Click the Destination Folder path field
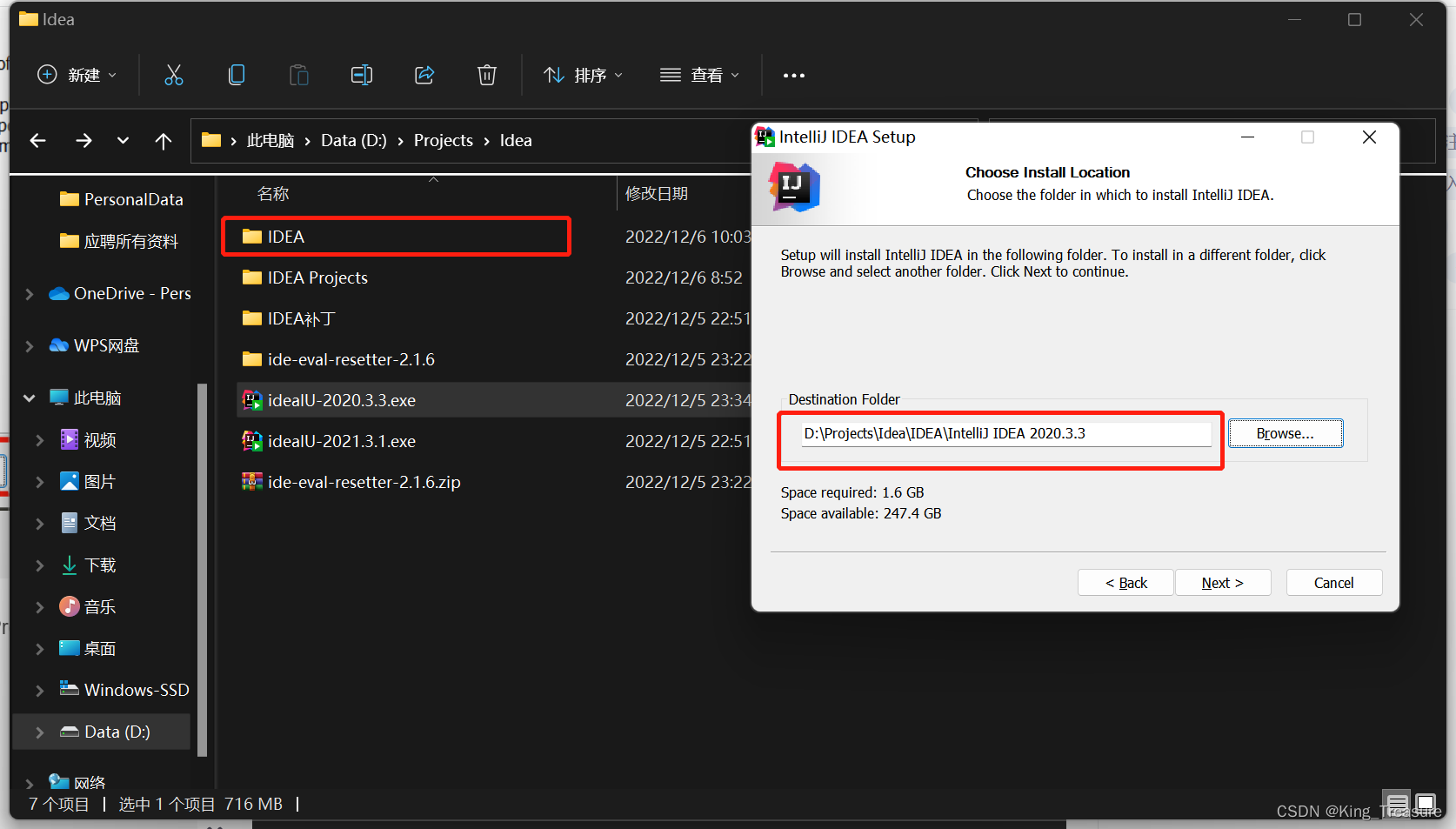 [x=1006, y=433]
